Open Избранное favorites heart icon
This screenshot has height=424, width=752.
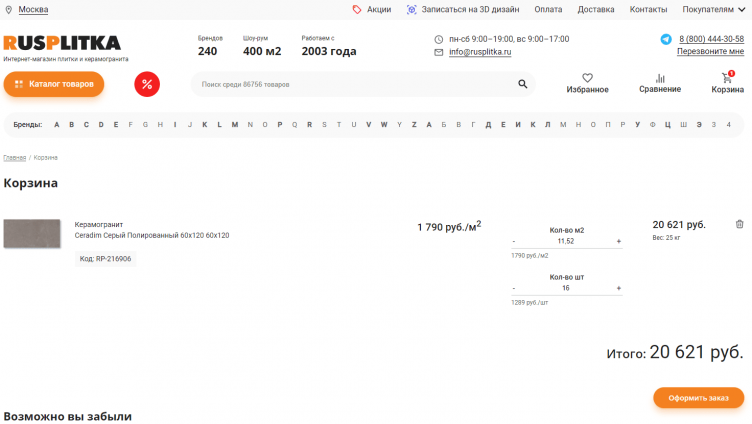587,78
